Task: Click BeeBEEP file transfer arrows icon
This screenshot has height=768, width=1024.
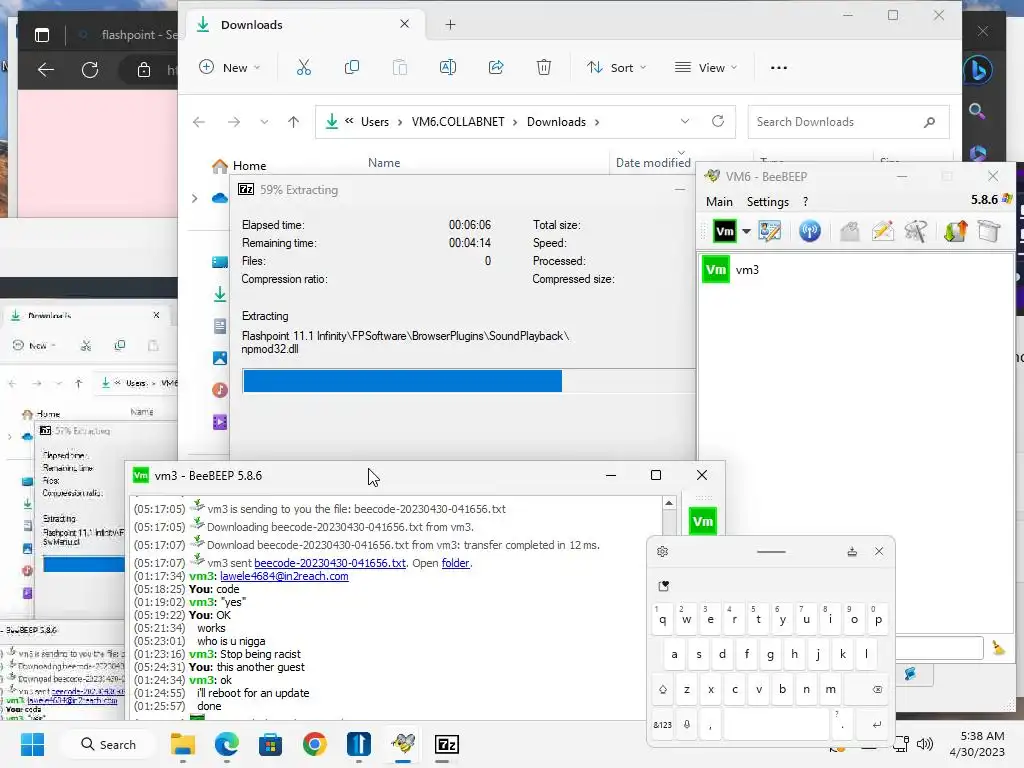Action: [x=955, y=231]
